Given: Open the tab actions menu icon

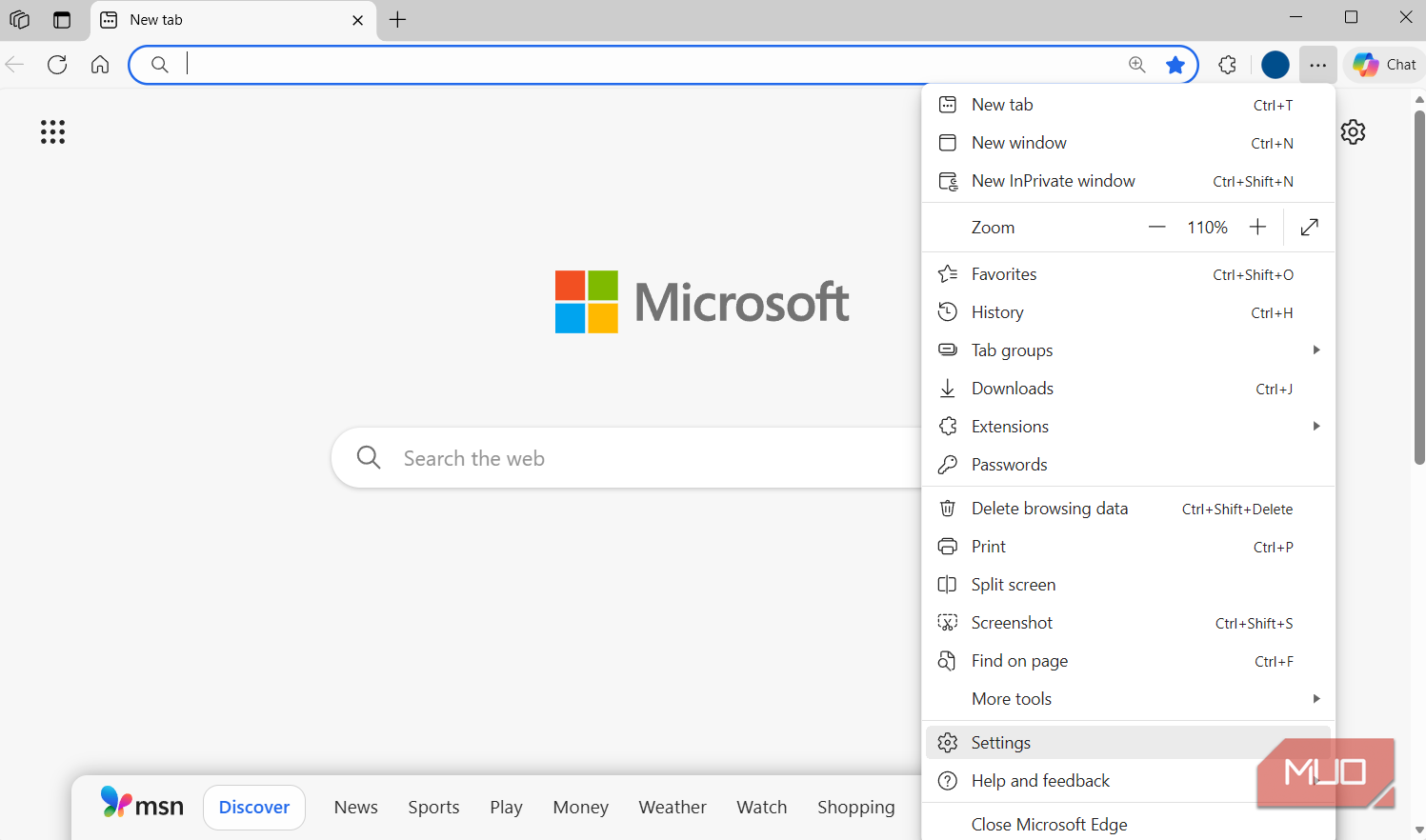Looking at the screenshot, I should click(x=62, y=19).
